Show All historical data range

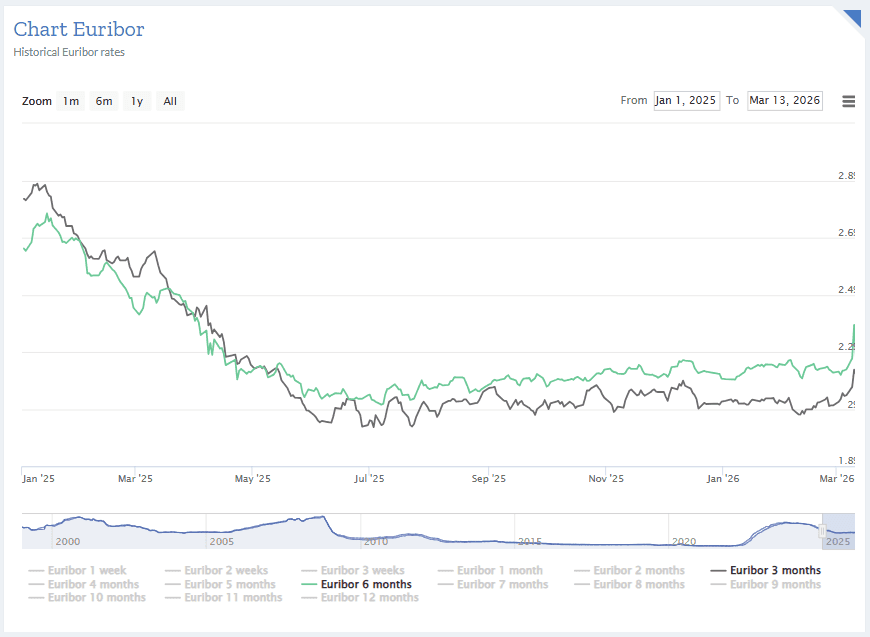pyautogui.click(x=170, y=101)
